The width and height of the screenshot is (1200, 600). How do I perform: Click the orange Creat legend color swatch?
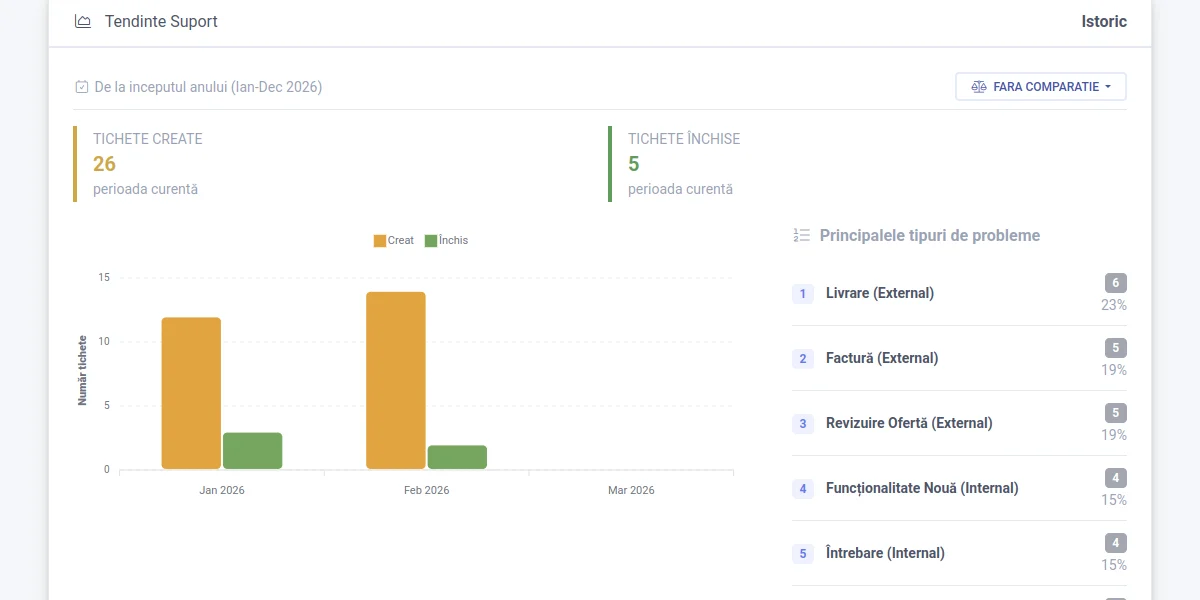(x=378, y=240)
